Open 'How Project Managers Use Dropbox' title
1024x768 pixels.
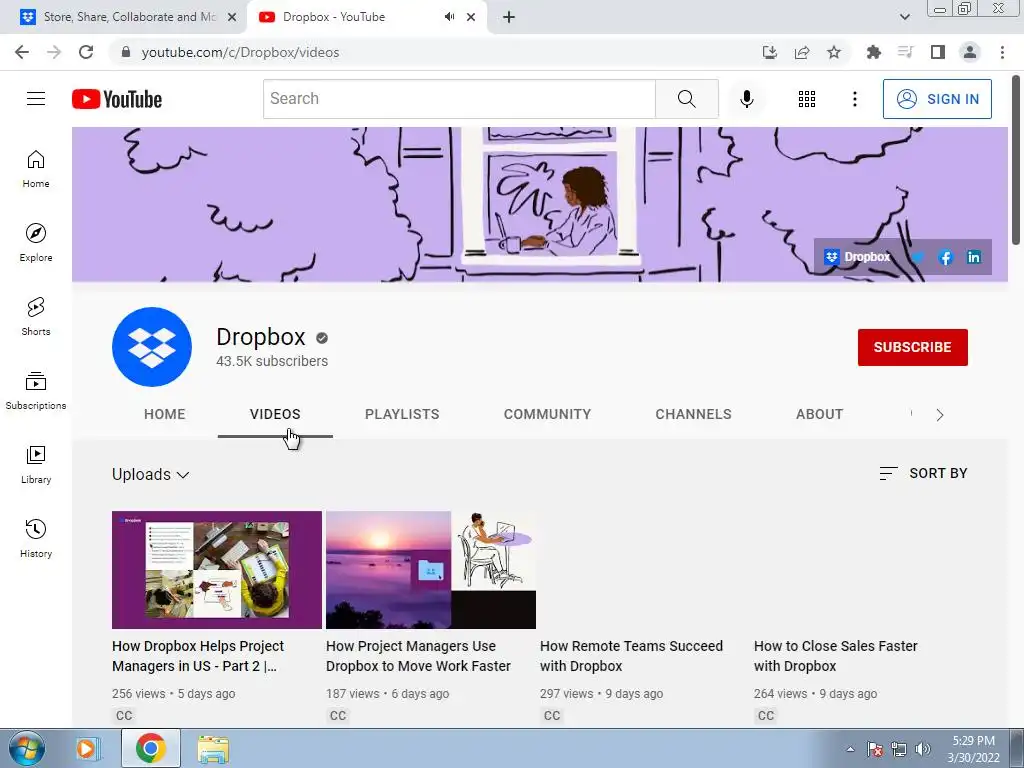tap(418, 656)
